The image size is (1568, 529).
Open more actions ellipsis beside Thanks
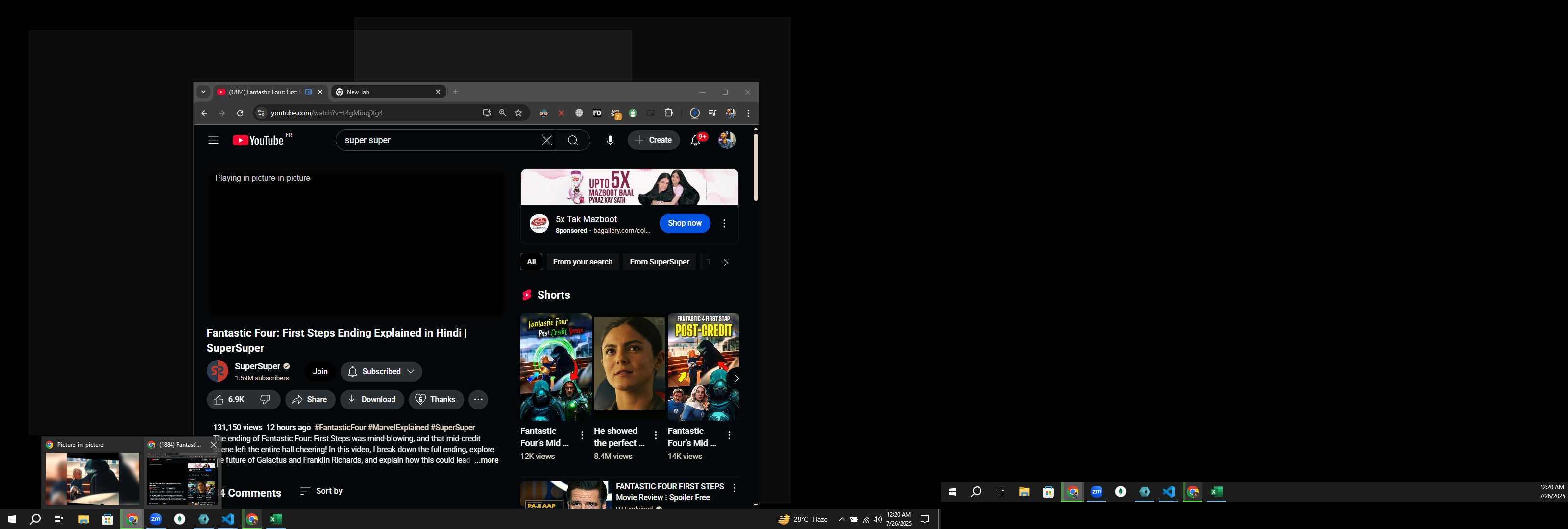pos(478,399)
